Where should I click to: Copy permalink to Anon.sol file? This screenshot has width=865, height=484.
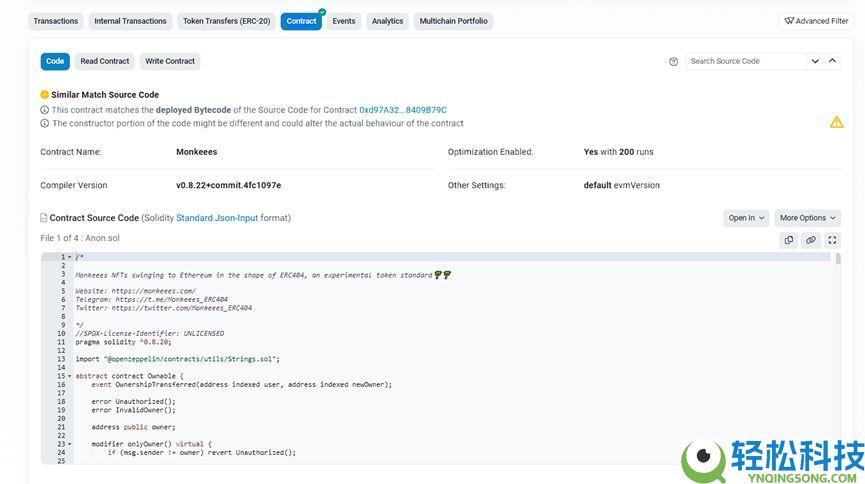pos(810,240)
